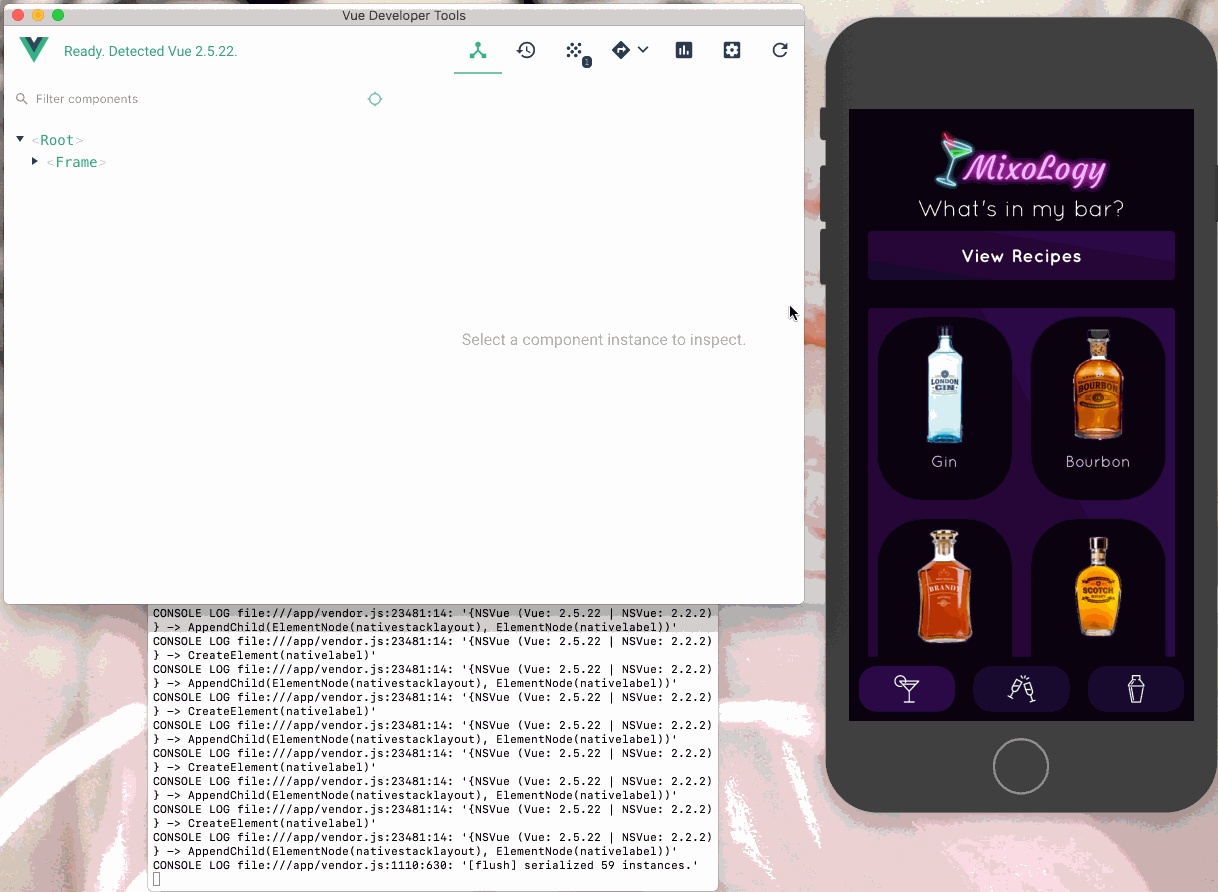Tap the champagne glasses tab icon

1021,689
